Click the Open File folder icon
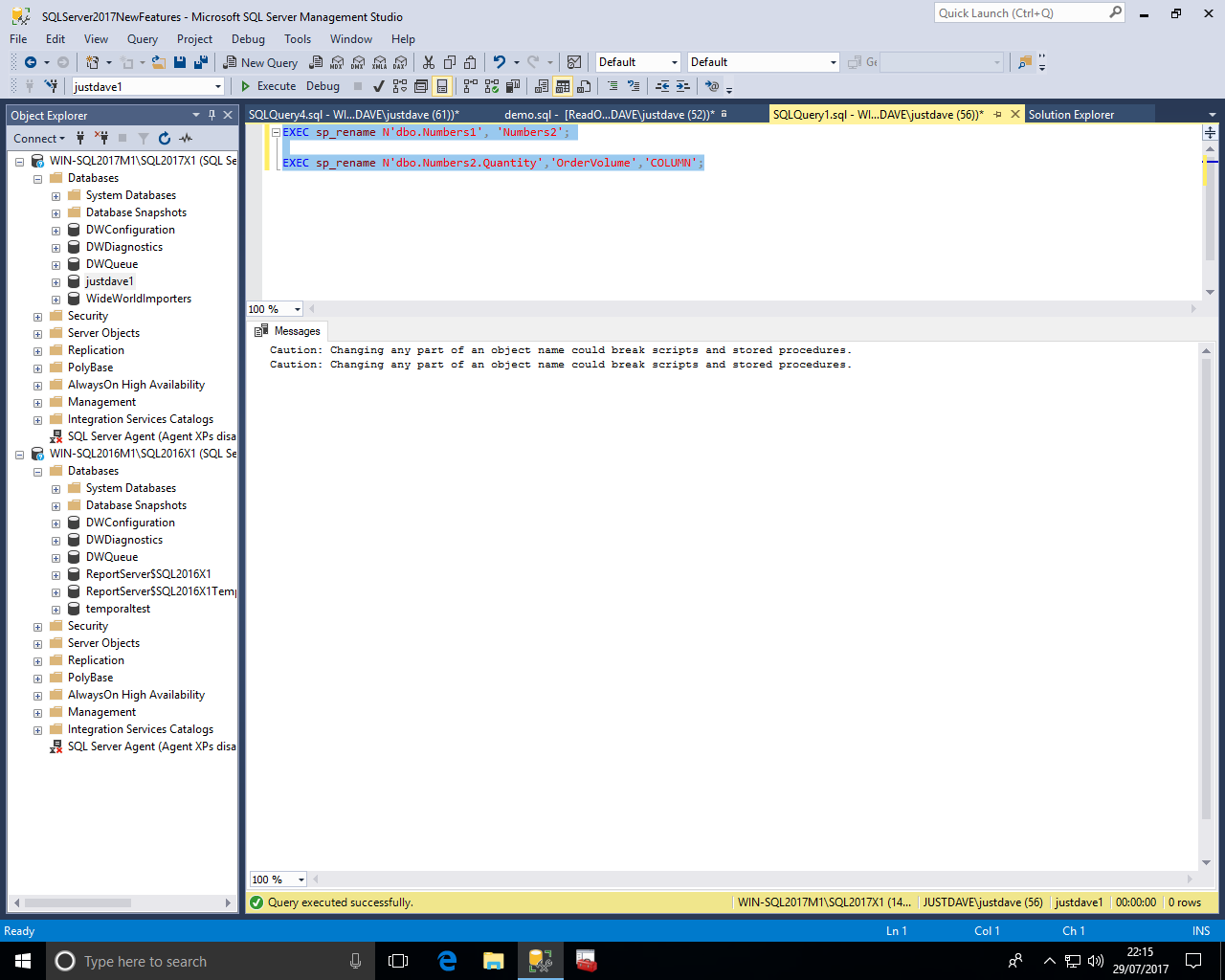 159,62
